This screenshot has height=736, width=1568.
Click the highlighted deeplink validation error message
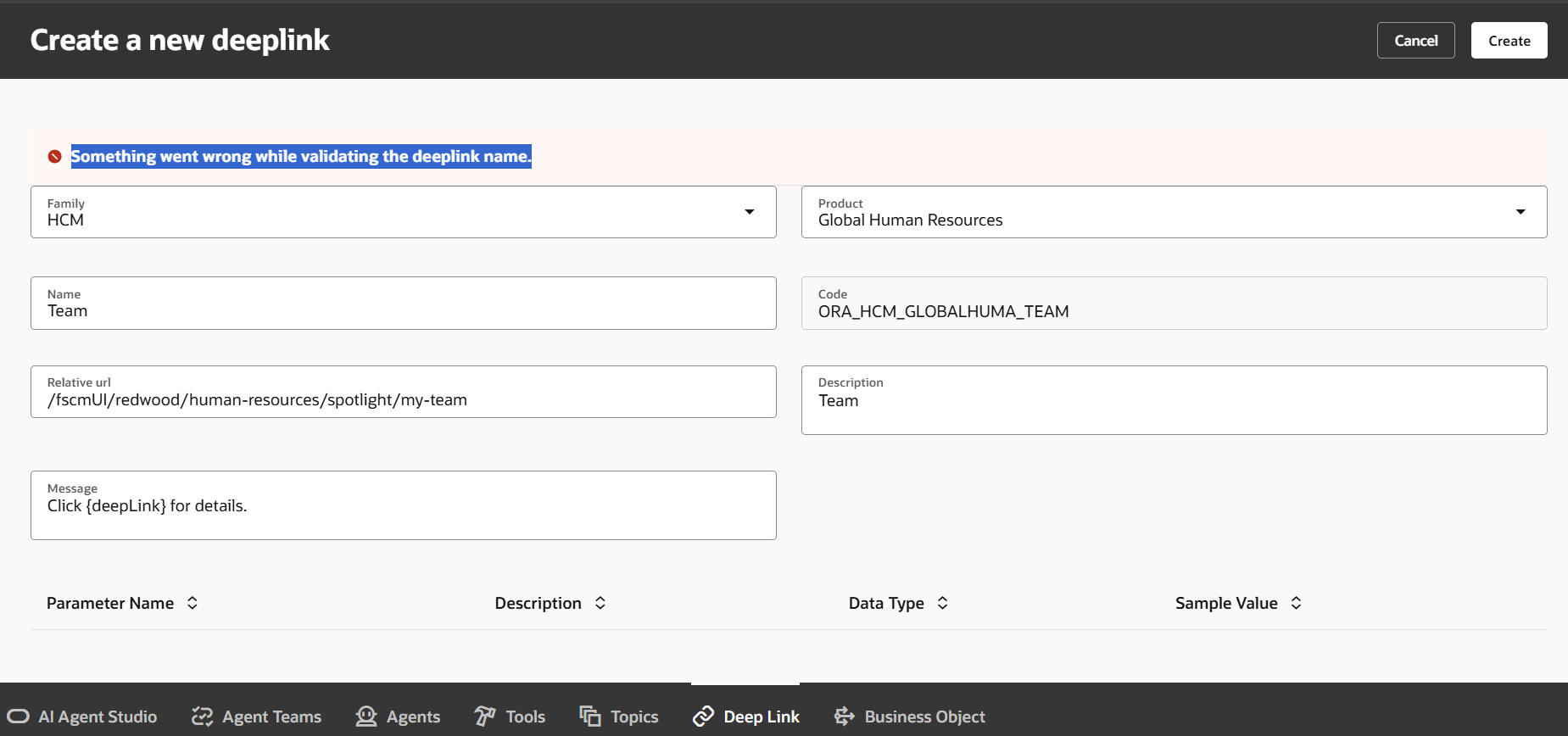(301, 156)
